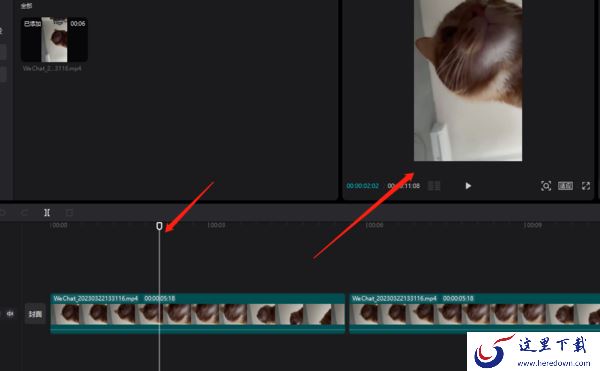Click the 00:00 mark on timeline ruler
The width and height of the screenshot is (600, 371).
pyautogui.click(x=59, y=225)
